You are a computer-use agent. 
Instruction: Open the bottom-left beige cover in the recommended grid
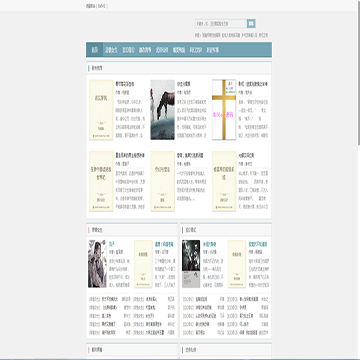(101, 181)
